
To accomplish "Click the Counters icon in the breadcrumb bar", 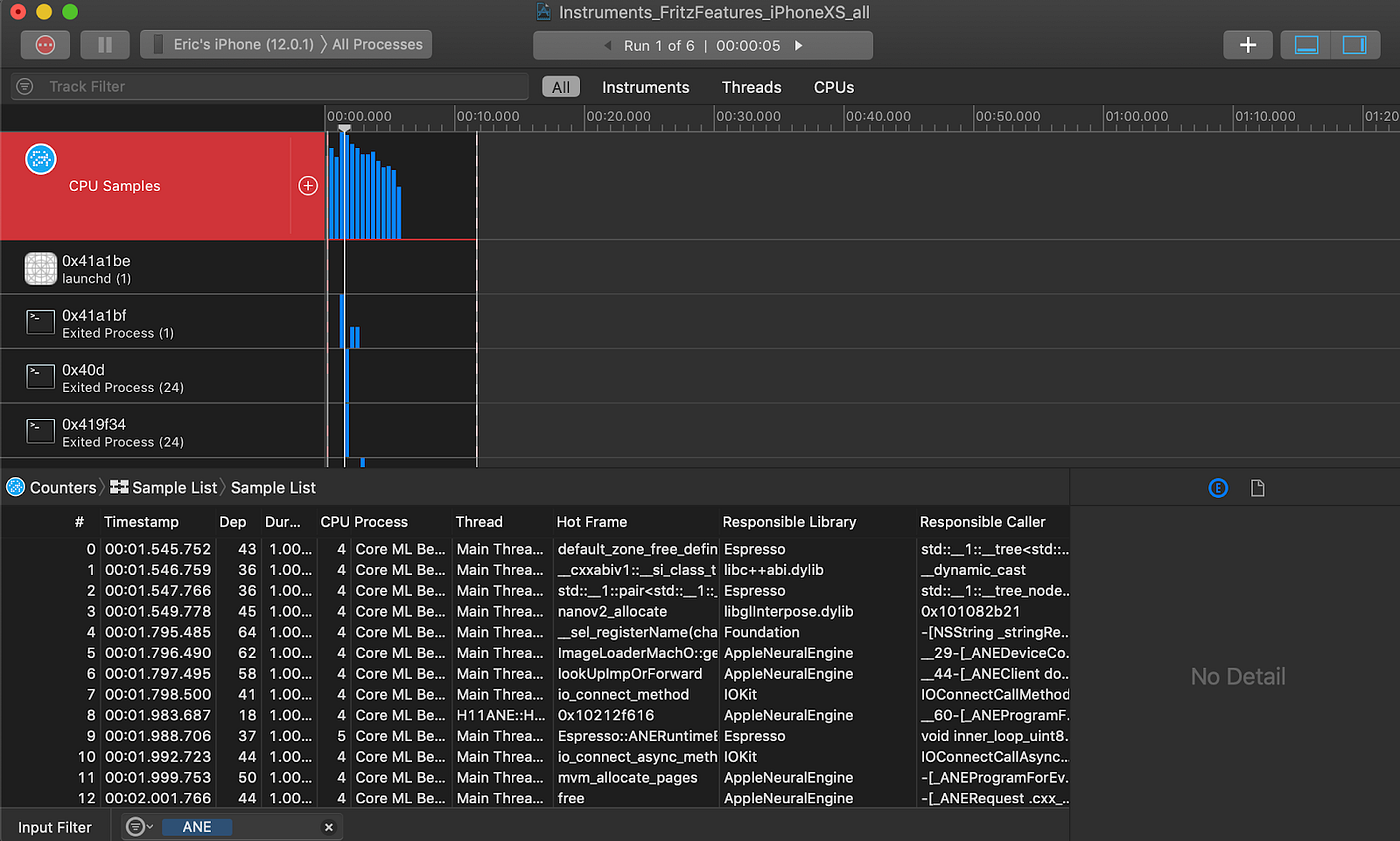I will (x=16, y=487).
